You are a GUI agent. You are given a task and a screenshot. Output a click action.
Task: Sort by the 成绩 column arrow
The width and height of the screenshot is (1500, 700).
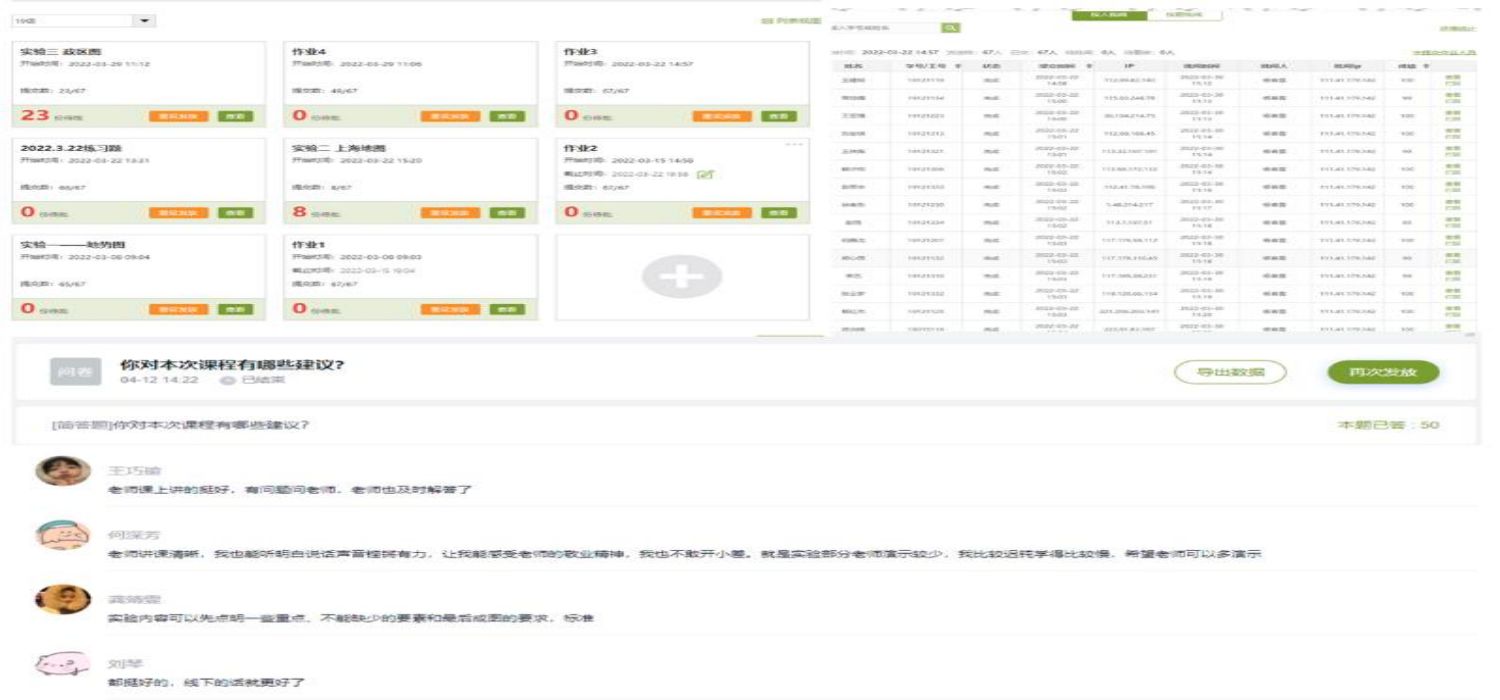(x=1427, y=65)
